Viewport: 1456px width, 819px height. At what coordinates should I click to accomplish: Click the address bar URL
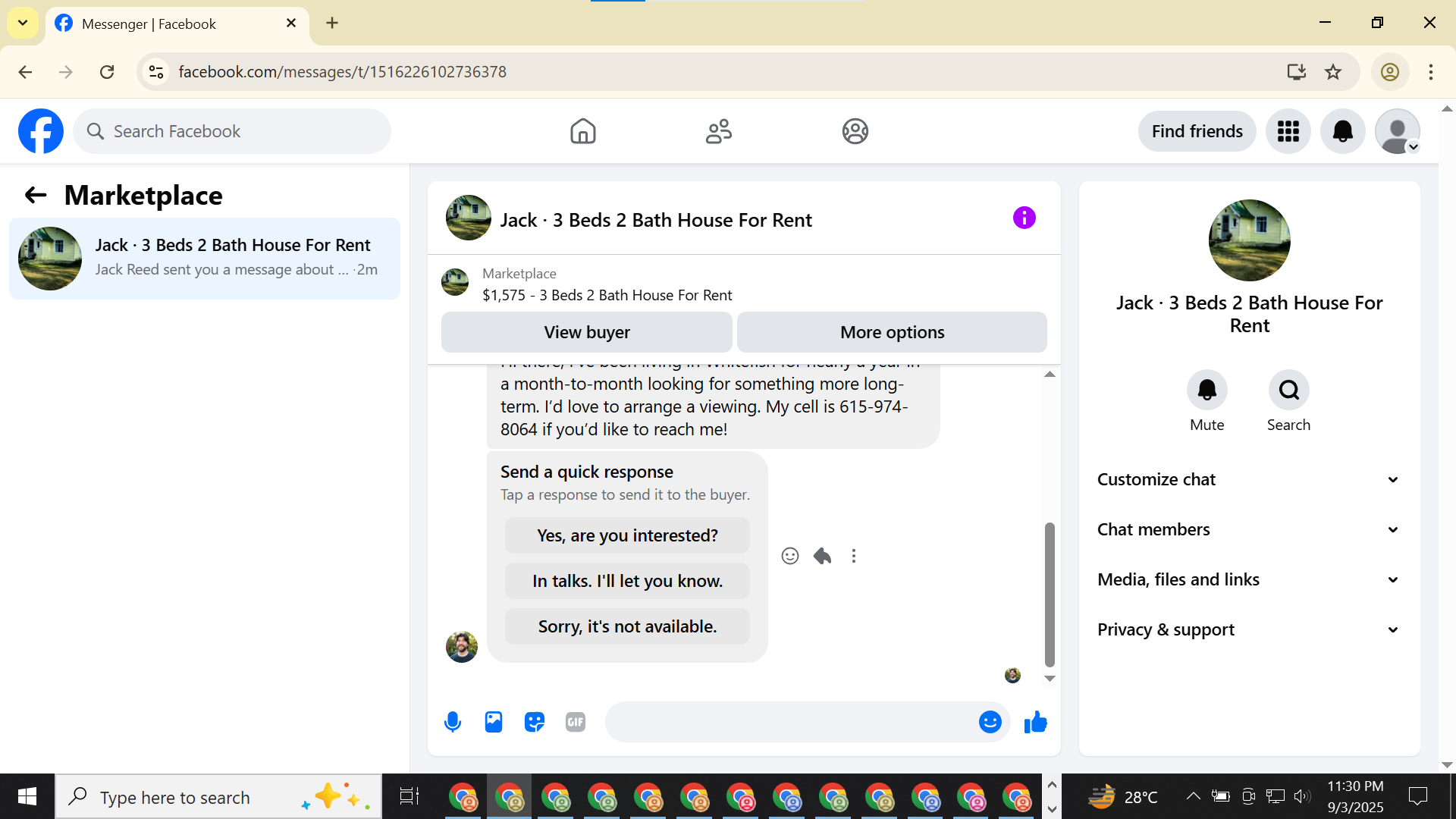pyautogui.click(x=342, y=72)
